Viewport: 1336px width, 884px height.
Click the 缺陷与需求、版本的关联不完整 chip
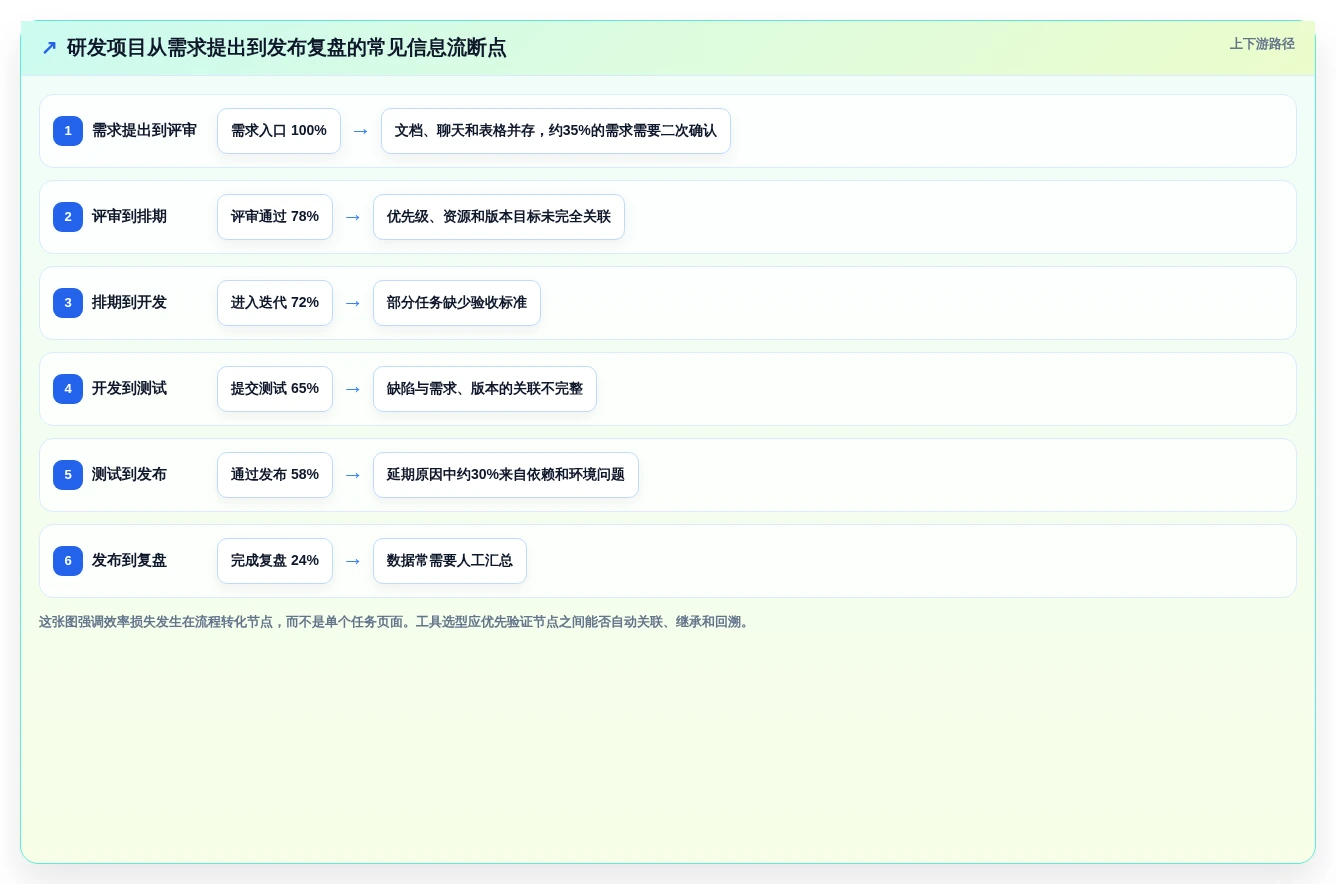pos(485,389)
